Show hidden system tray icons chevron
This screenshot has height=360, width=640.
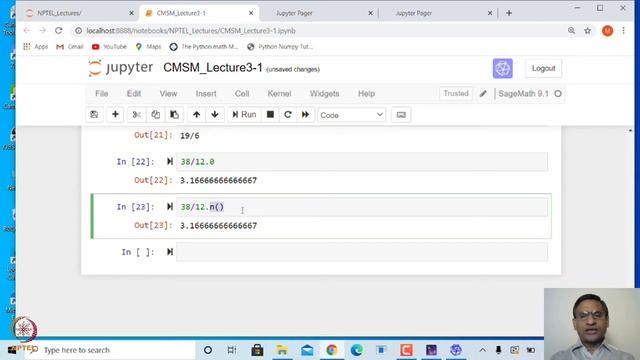[x=482, y=350]
